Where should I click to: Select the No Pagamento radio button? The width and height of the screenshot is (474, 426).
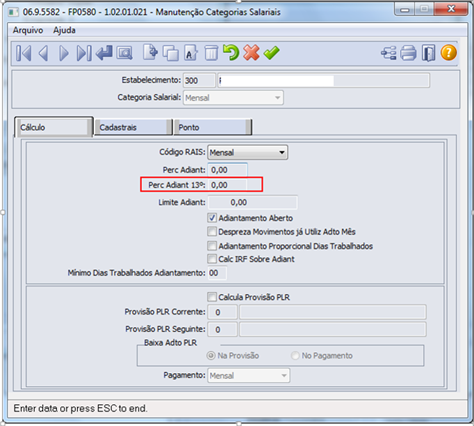click(295, 356)
